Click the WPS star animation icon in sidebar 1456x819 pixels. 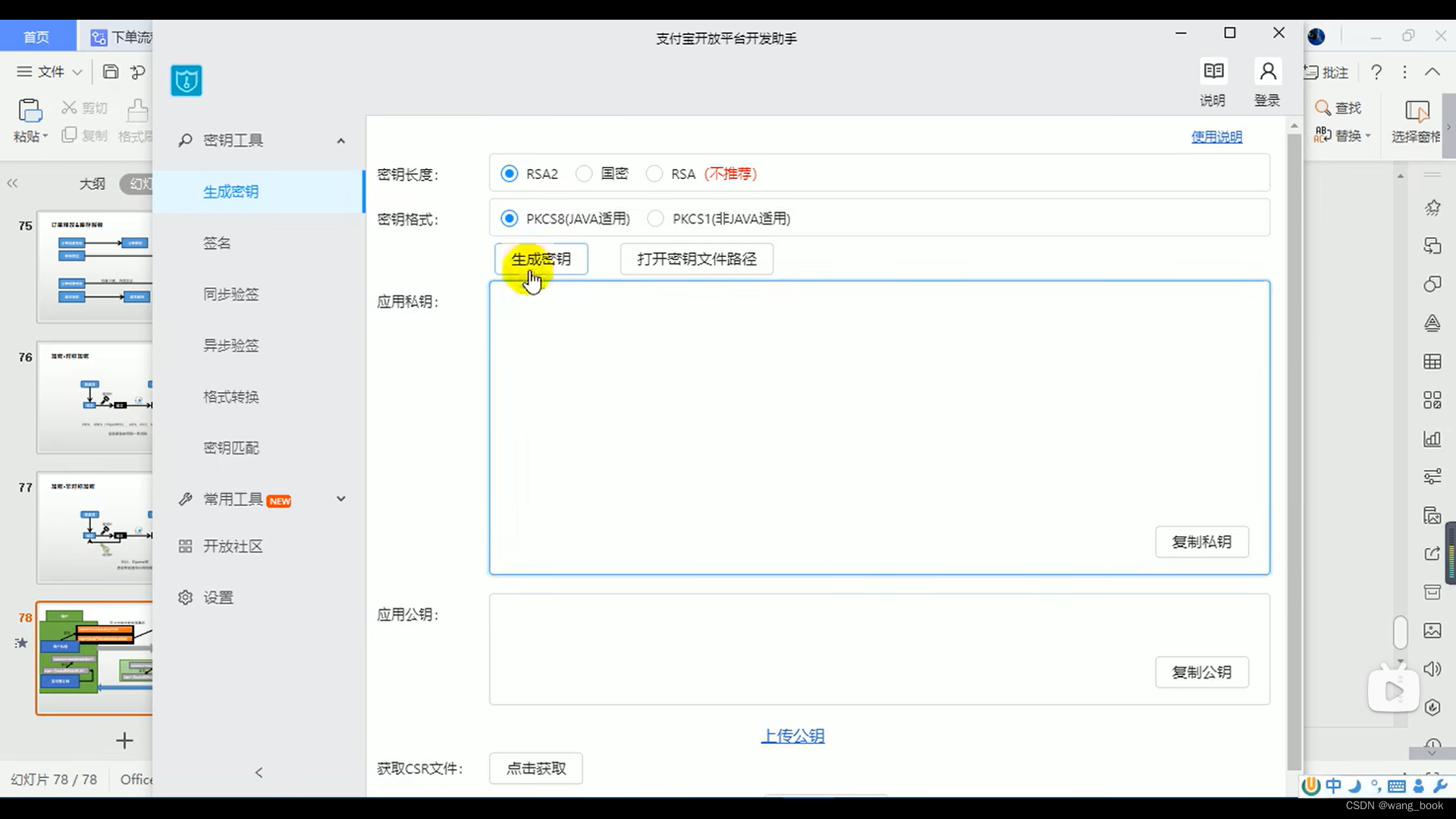pyautogui.click(x=1432, y=208)
